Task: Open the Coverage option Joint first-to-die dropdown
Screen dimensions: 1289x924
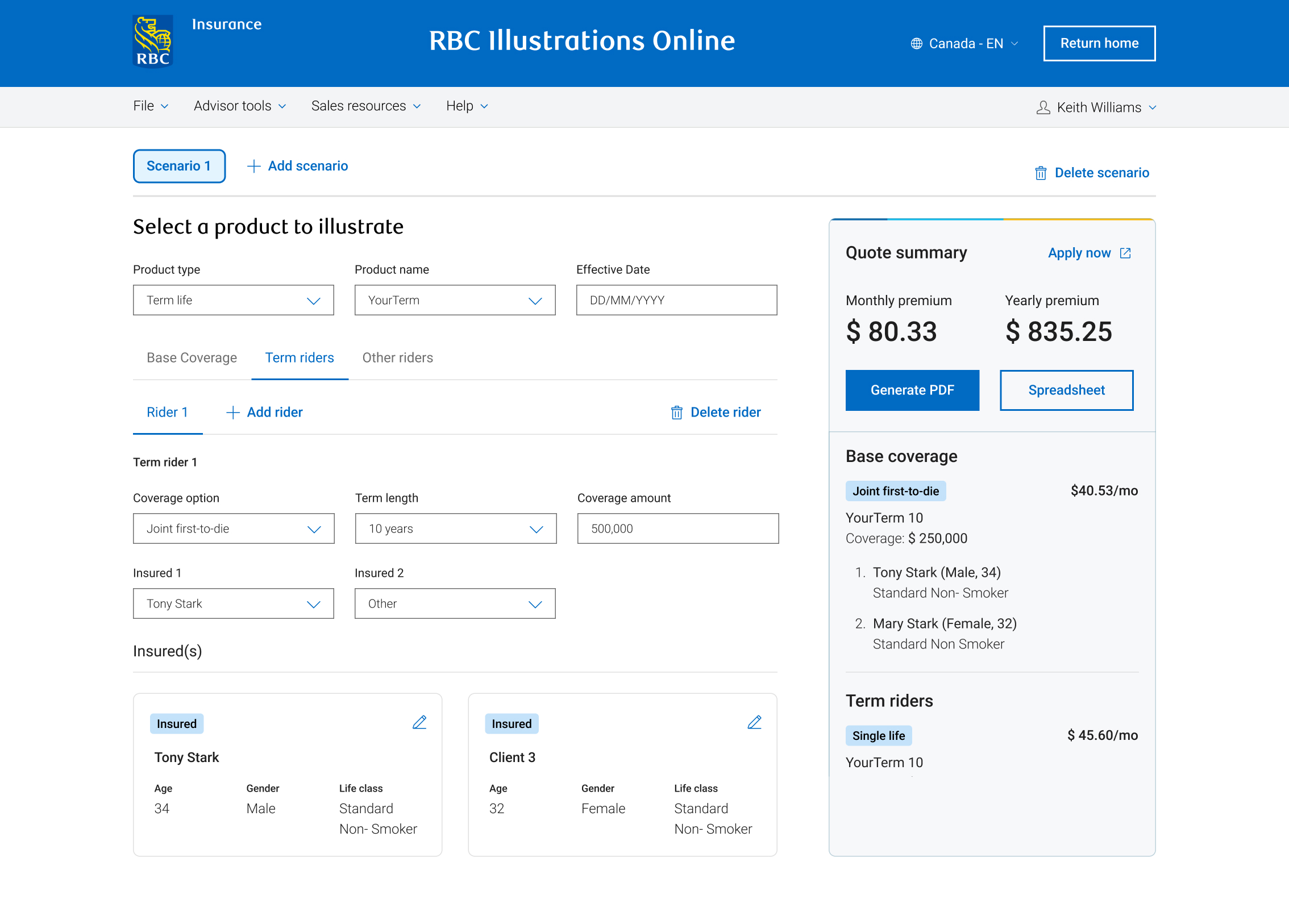Action: coord(233,529)
